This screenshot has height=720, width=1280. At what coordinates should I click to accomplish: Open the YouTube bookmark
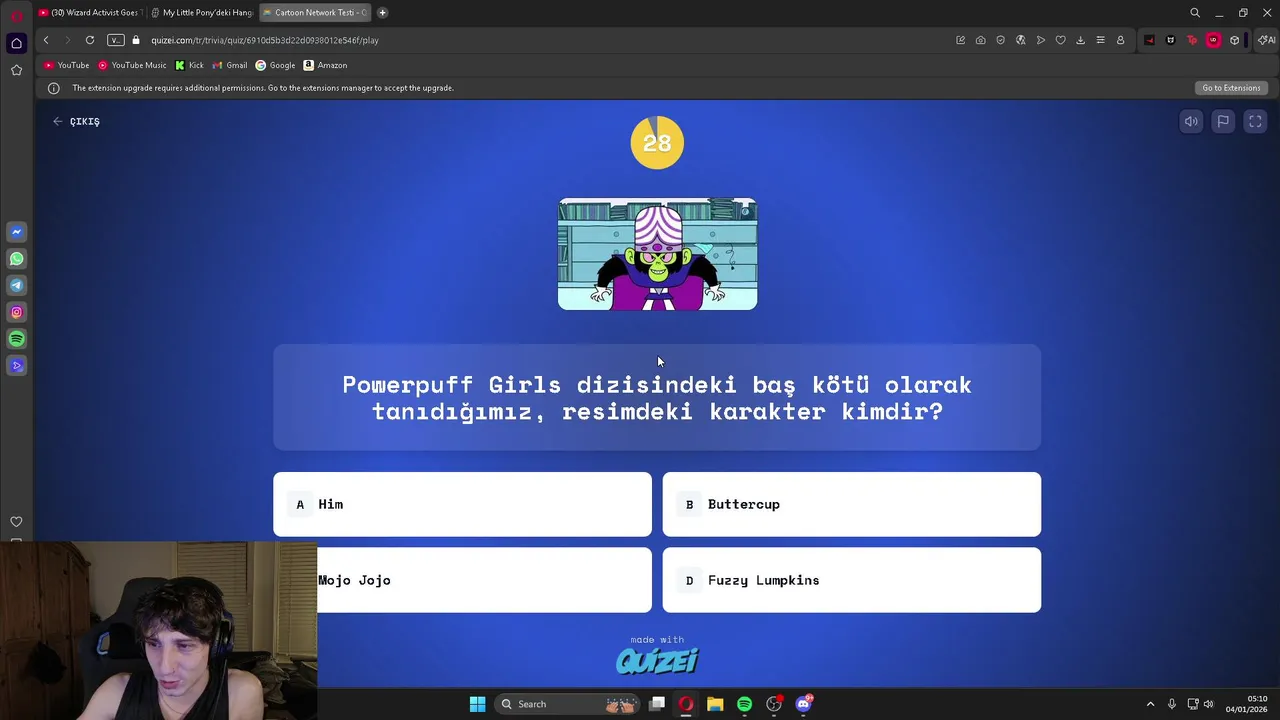tap(67, 65)
